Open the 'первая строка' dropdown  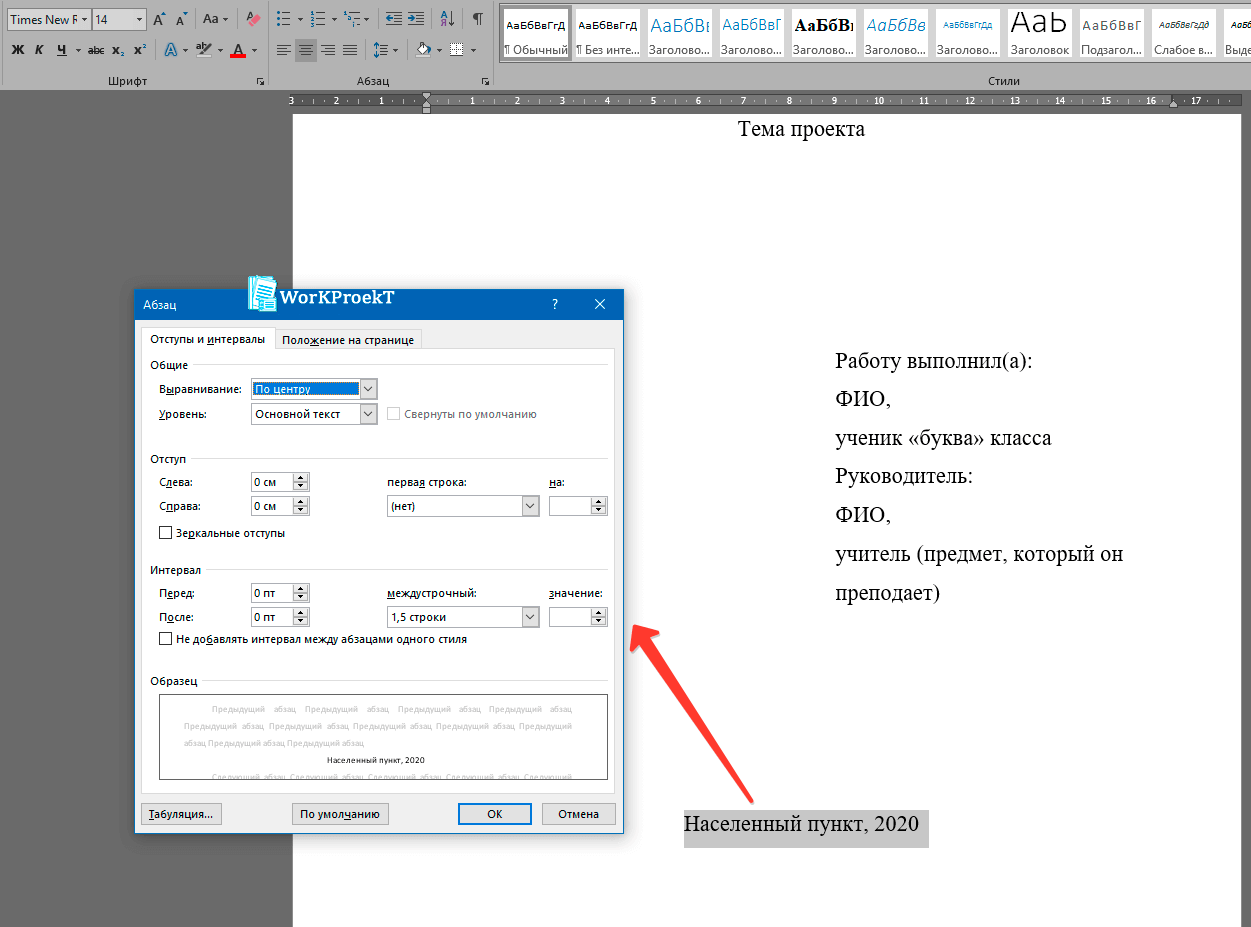530,506
